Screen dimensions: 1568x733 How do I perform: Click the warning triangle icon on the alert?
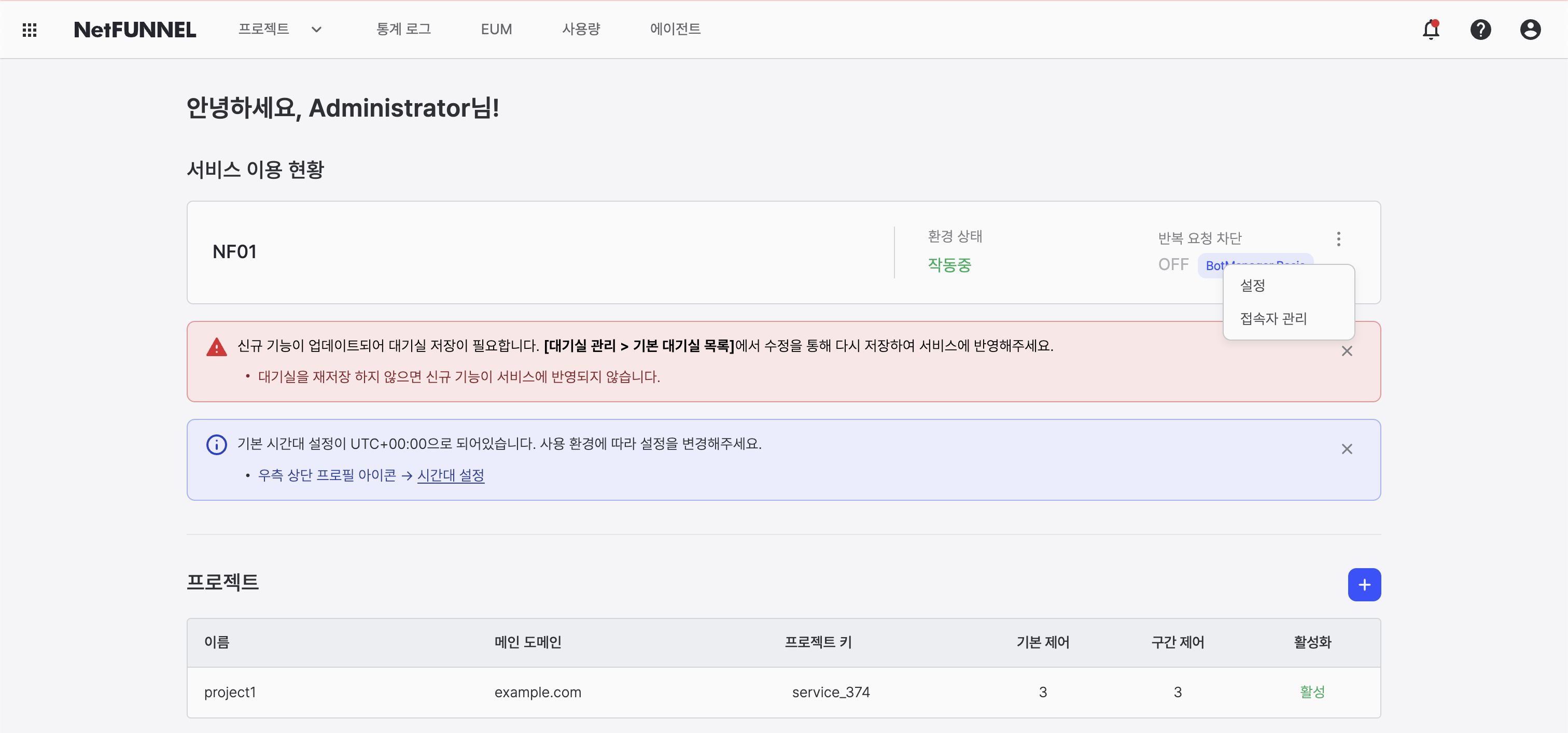point(216,346)
